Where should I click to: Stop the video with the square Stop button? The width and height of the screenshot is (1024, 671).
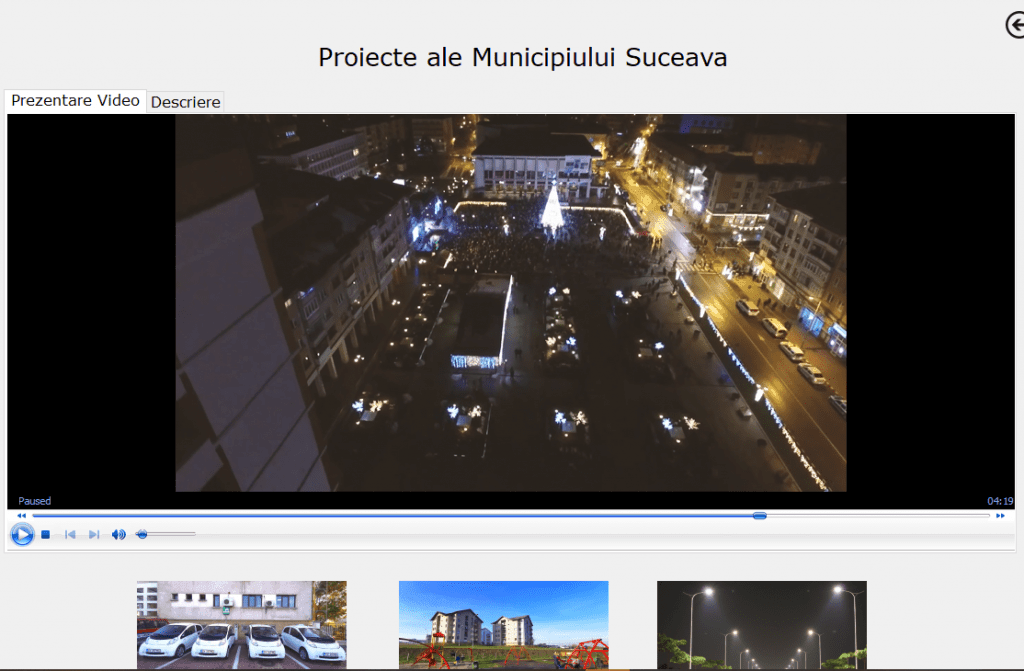pyautogui.click(x=46, y=534)
